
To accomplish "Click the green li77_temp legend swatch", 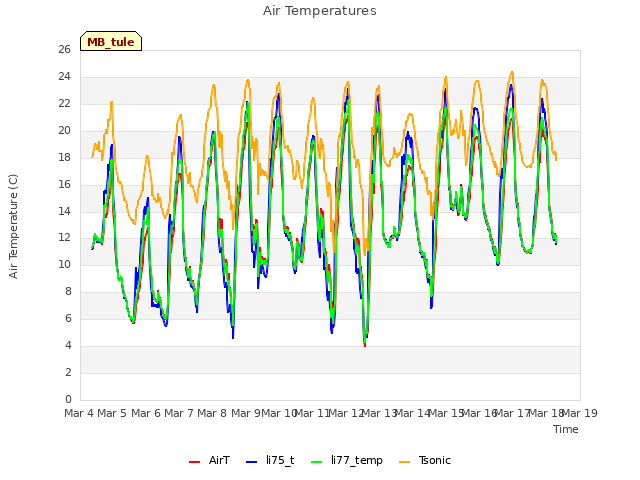I will point(317,462).
